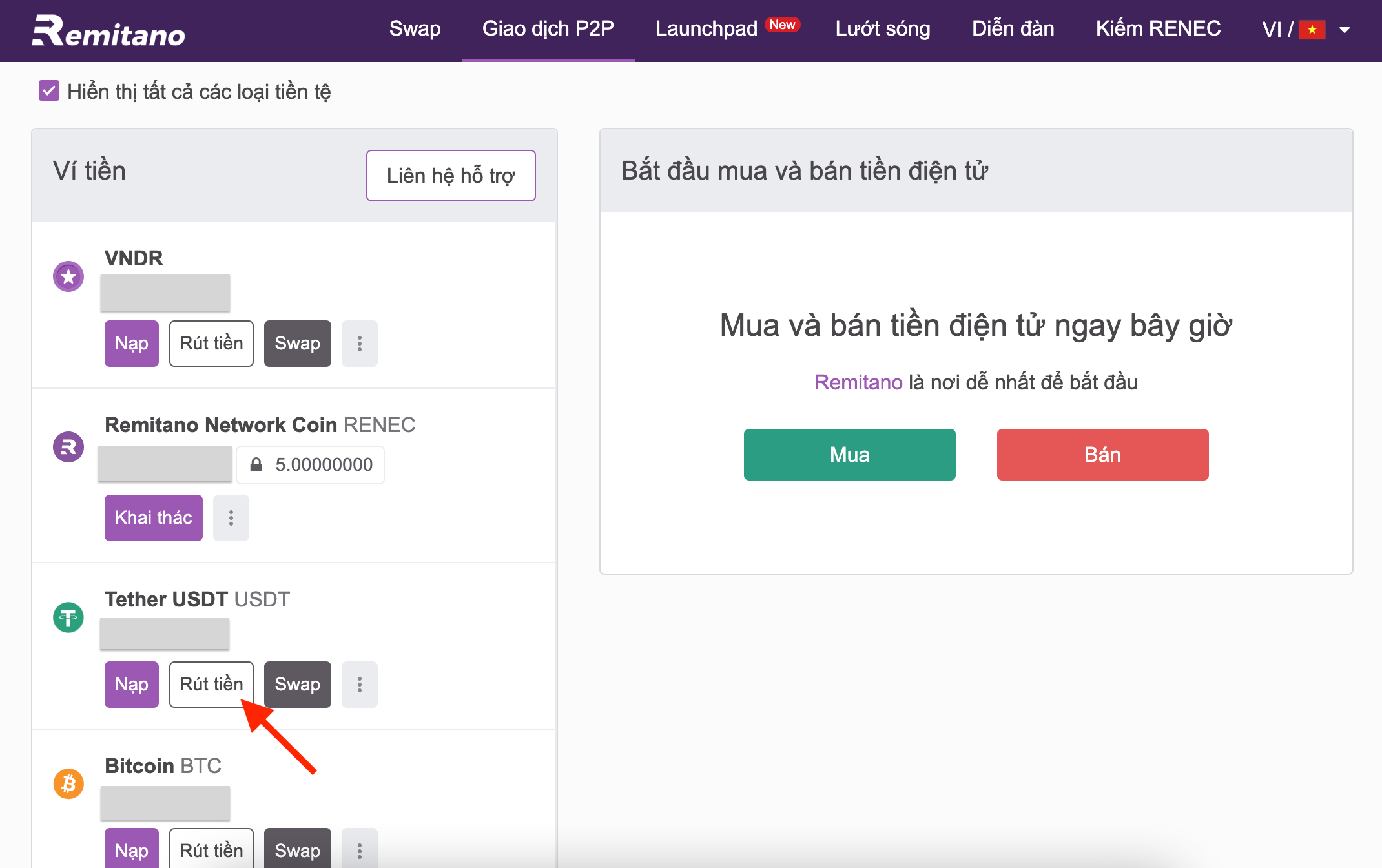Click Nạp for VNDR
Screen dimensions: 1382x868
point(132,344)
